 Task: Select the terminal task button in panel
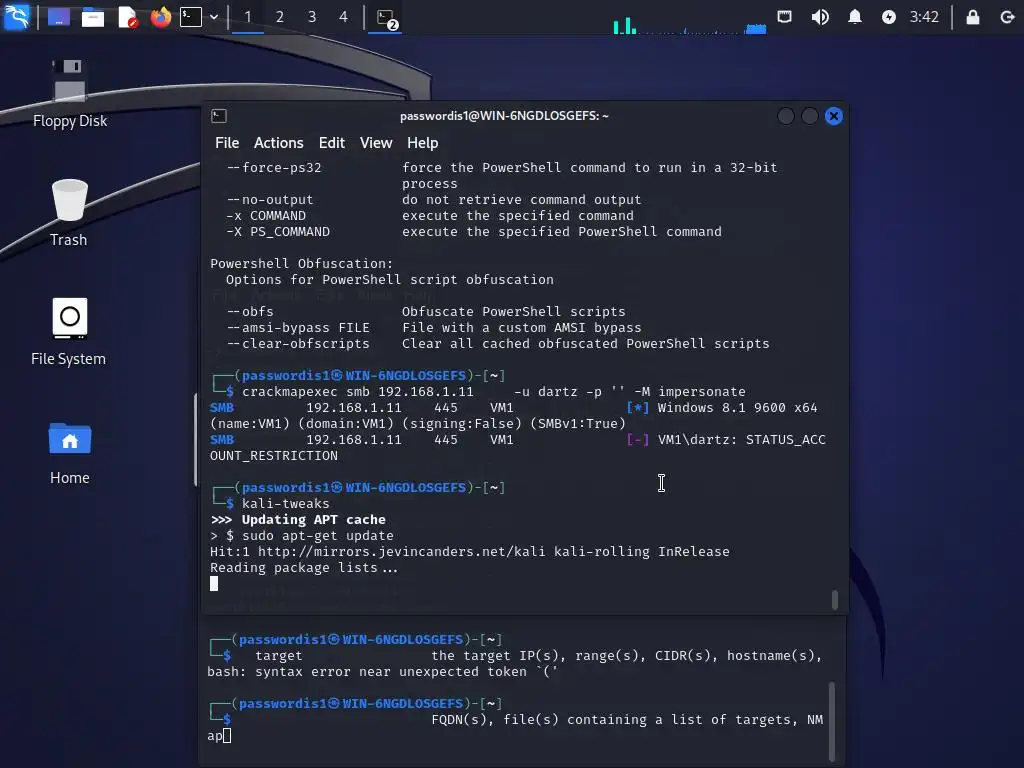pos(386,18)
